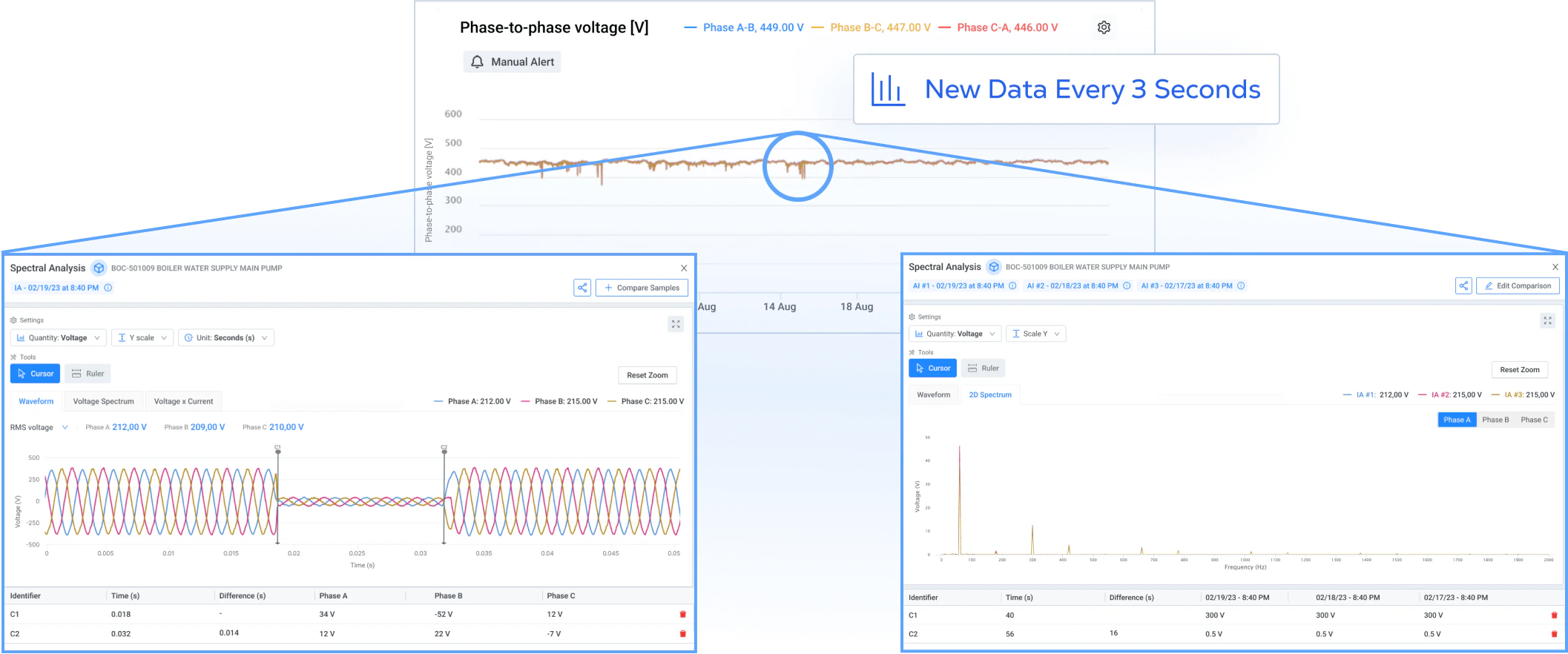This screenshot has height=654, width=1568.
Task: Click C2 cursor marker on waveform
Action: pyautogui.click(x=444, y=449)
